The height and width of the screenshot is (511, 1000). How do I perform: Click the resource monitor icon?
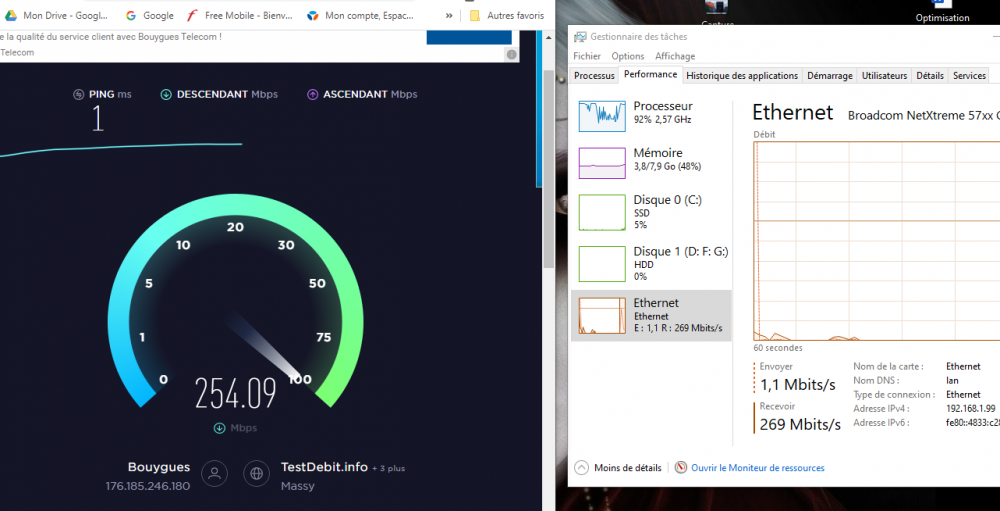(681, 468)
